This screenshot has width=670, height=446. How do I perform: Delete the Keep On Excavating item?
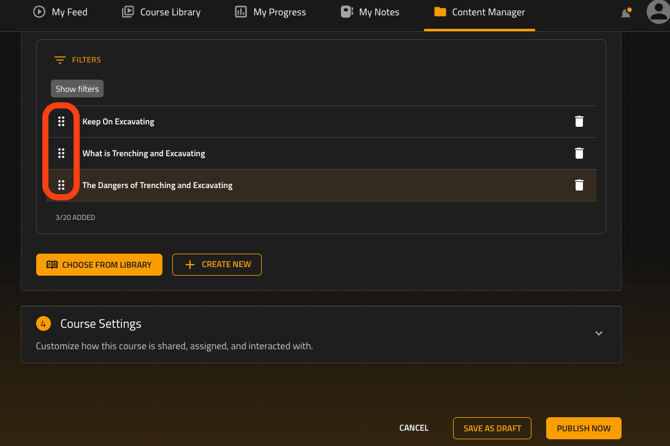tap(579, 122)
